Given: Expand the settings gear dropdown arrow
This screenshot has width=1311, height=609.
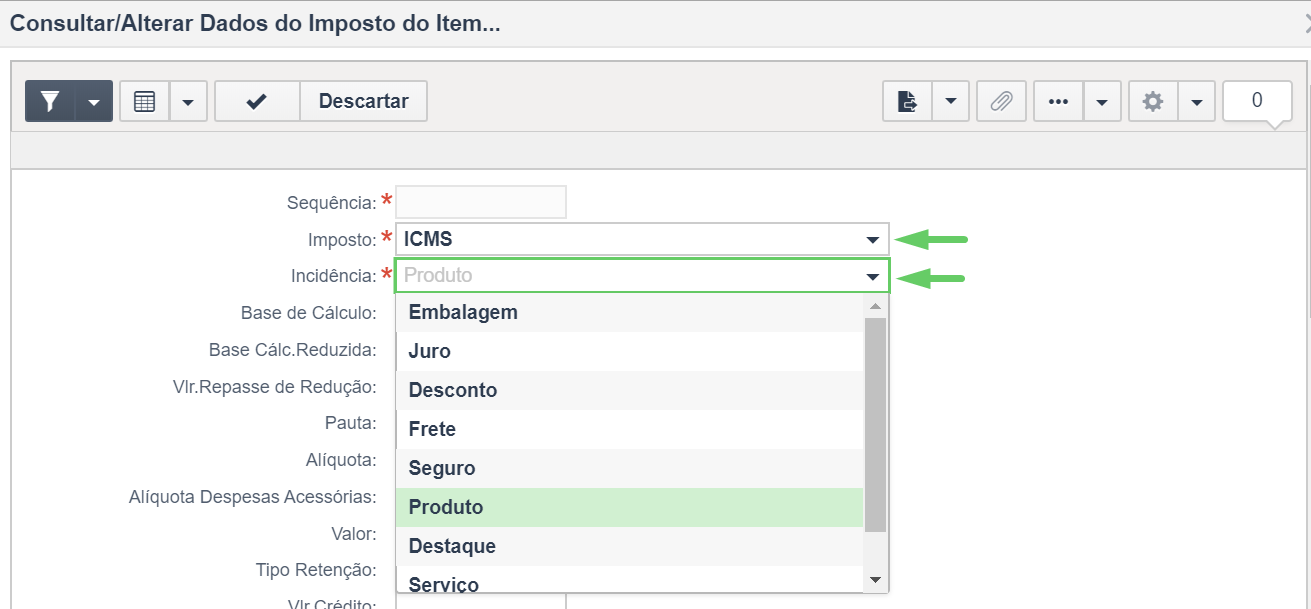Looking at the screenshot, I should (1197, 101).
